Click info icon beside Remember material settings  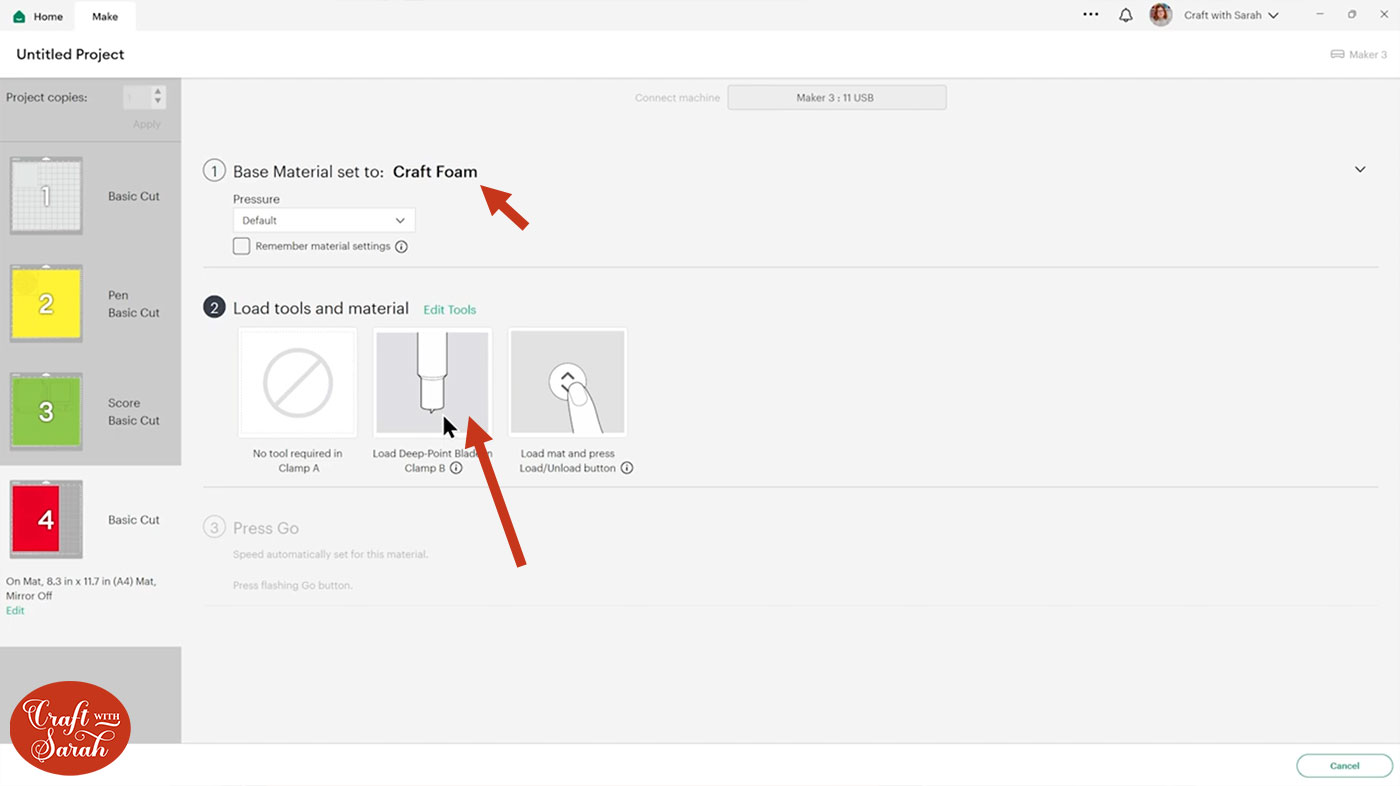tap(401, 246)
